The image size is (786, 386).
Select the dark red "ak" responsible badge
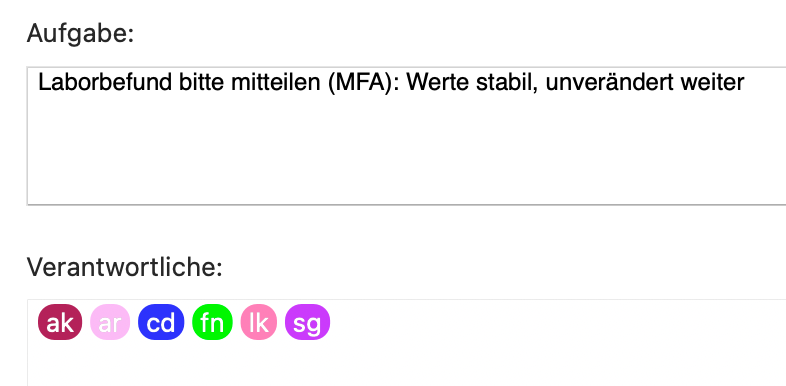(60, 322)
